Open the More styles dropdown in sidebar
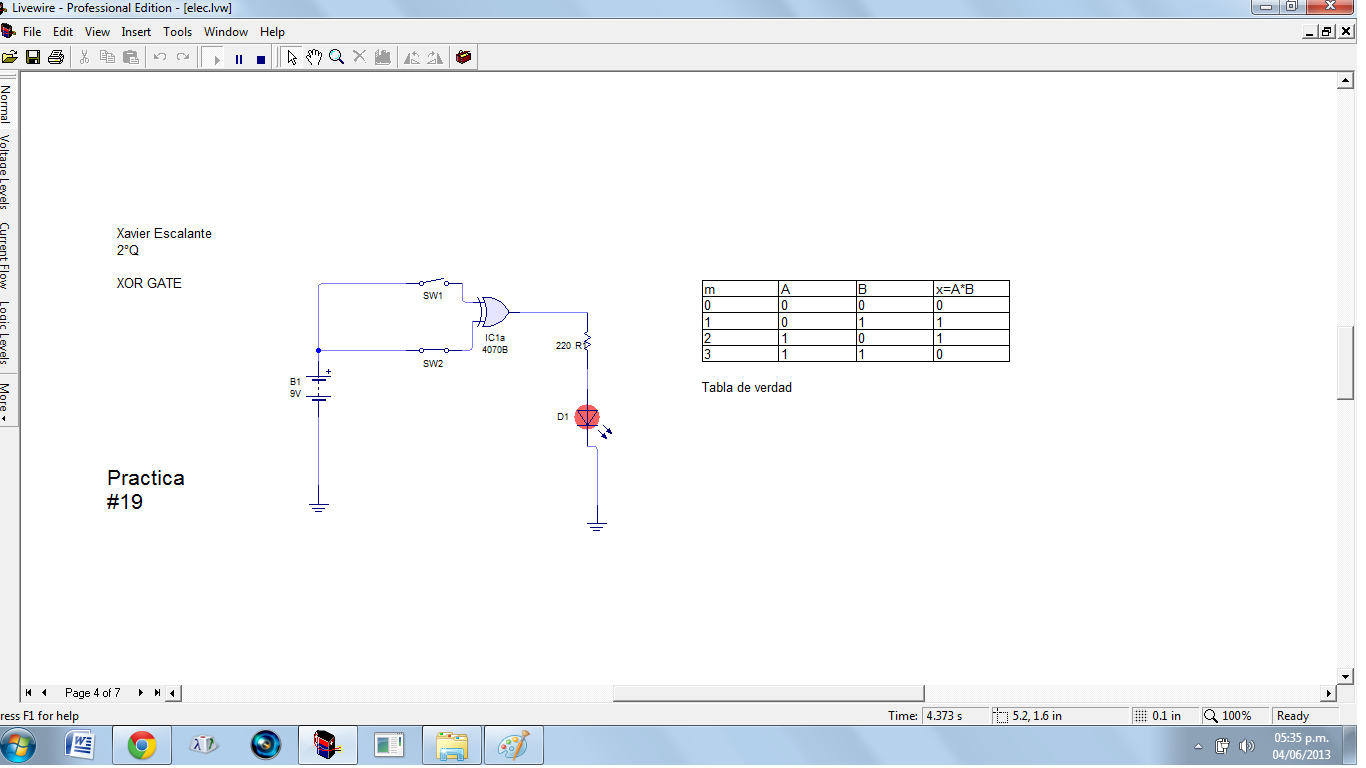 [x=8, y=396]
